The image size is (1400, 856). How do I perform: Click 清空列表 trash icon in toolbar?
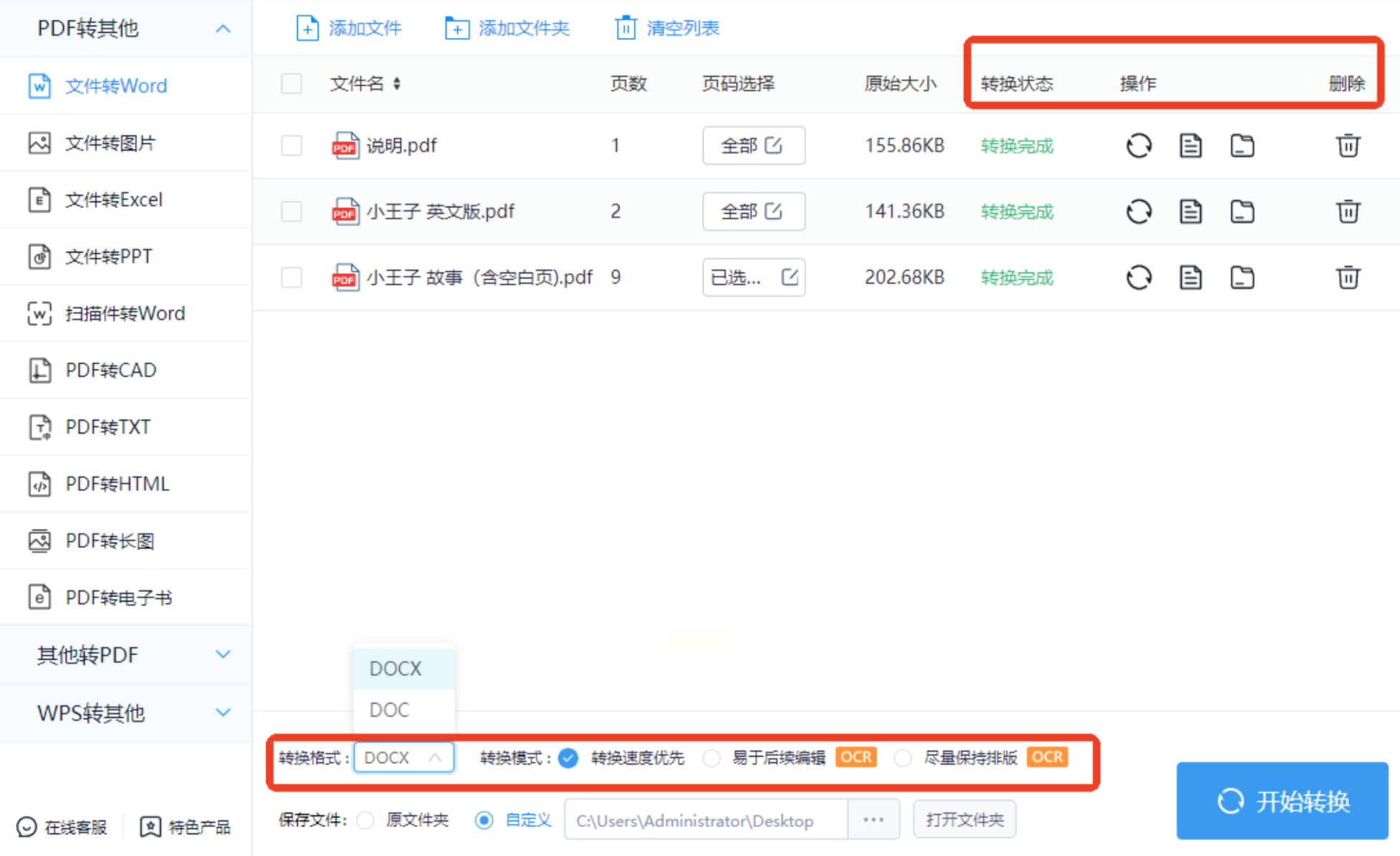click(x=625, y=29)
